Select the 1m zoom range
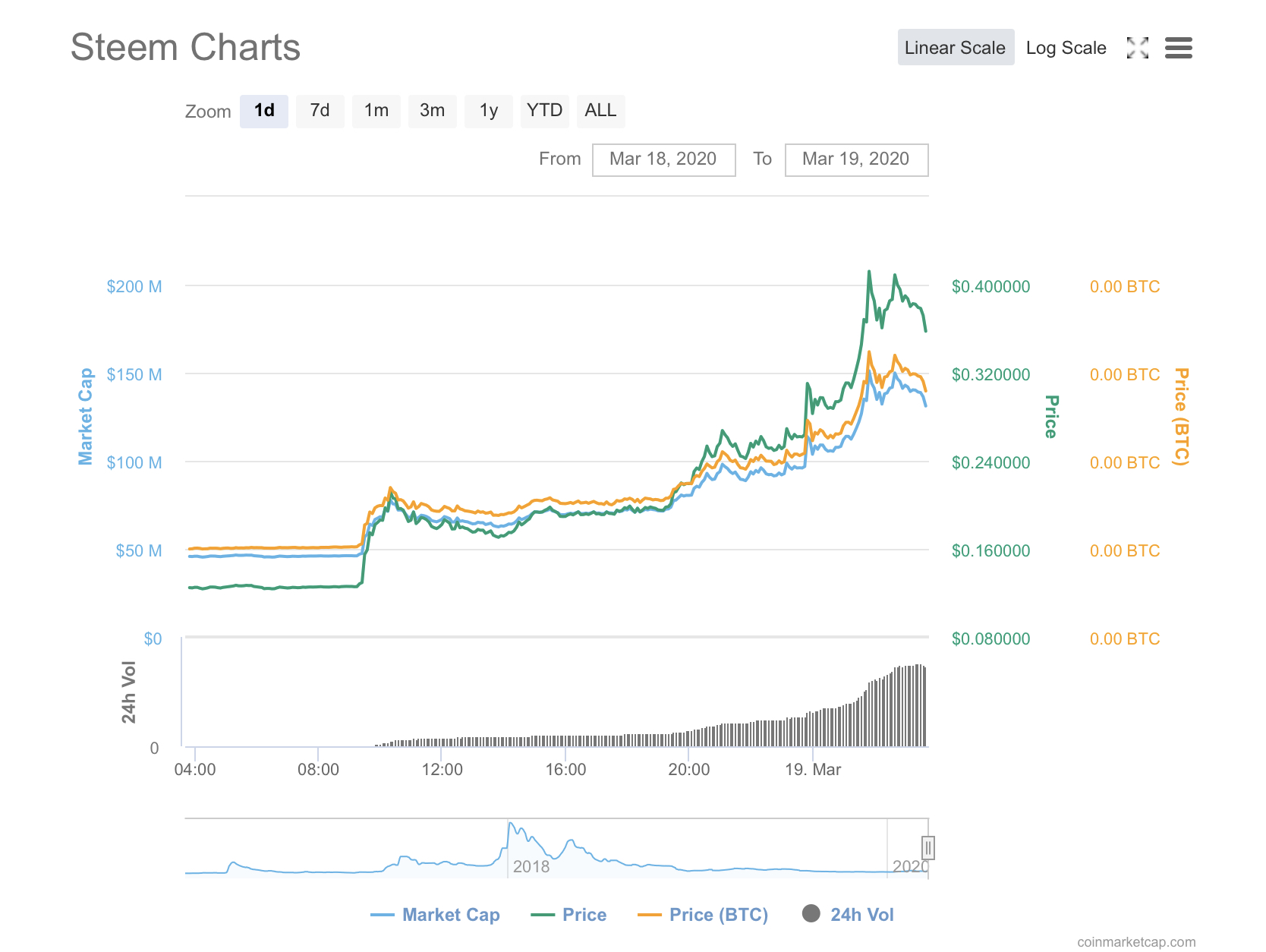The image size is (1266, 952). coord(376,111)
